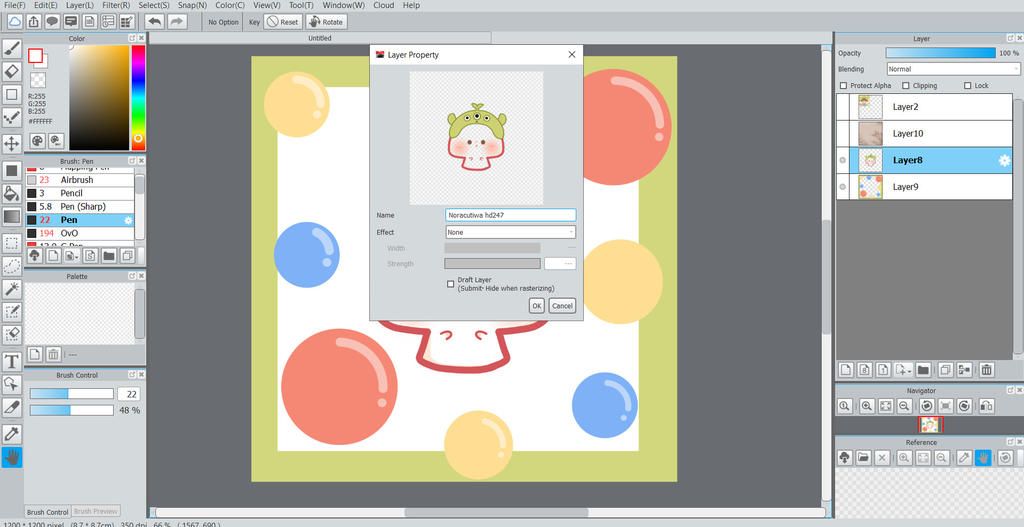Click the Redo arrow in toolbar
The height and width of the screenshot is (527, 1024).
point(176,22)
